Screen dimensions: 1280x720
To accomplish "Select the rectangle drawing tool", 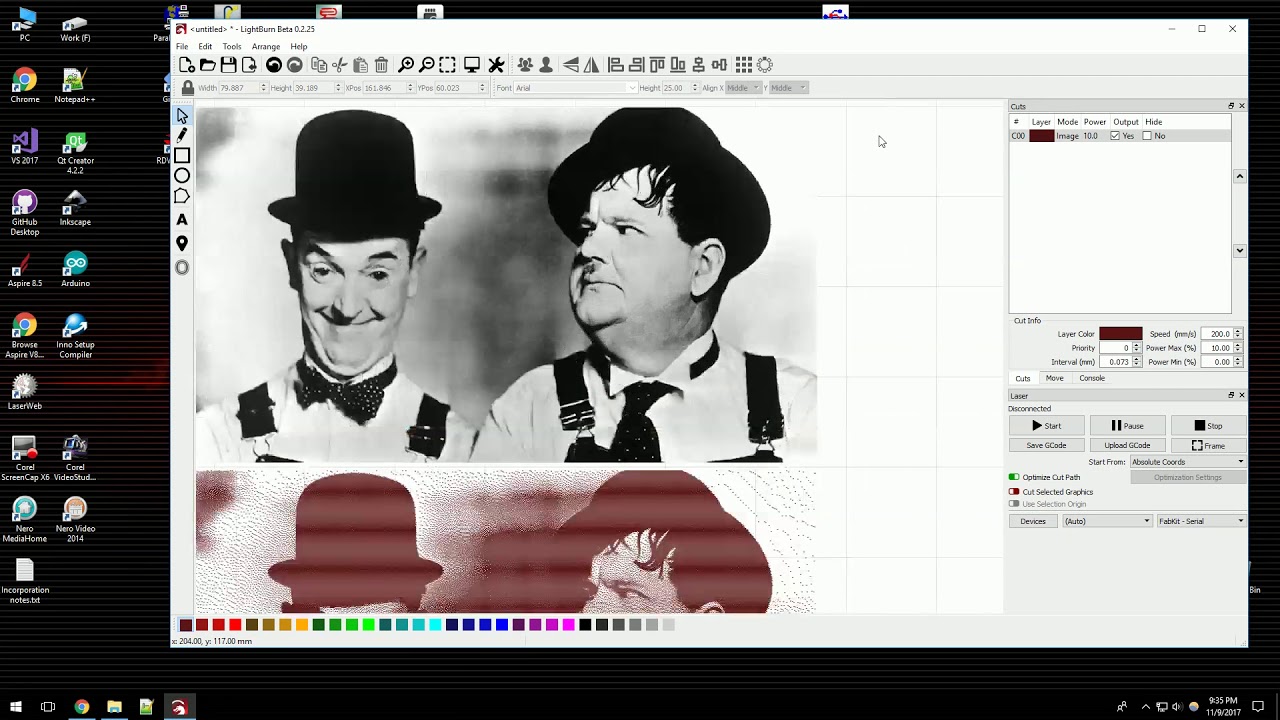I will pyautogui.click(x=182, y=155).
